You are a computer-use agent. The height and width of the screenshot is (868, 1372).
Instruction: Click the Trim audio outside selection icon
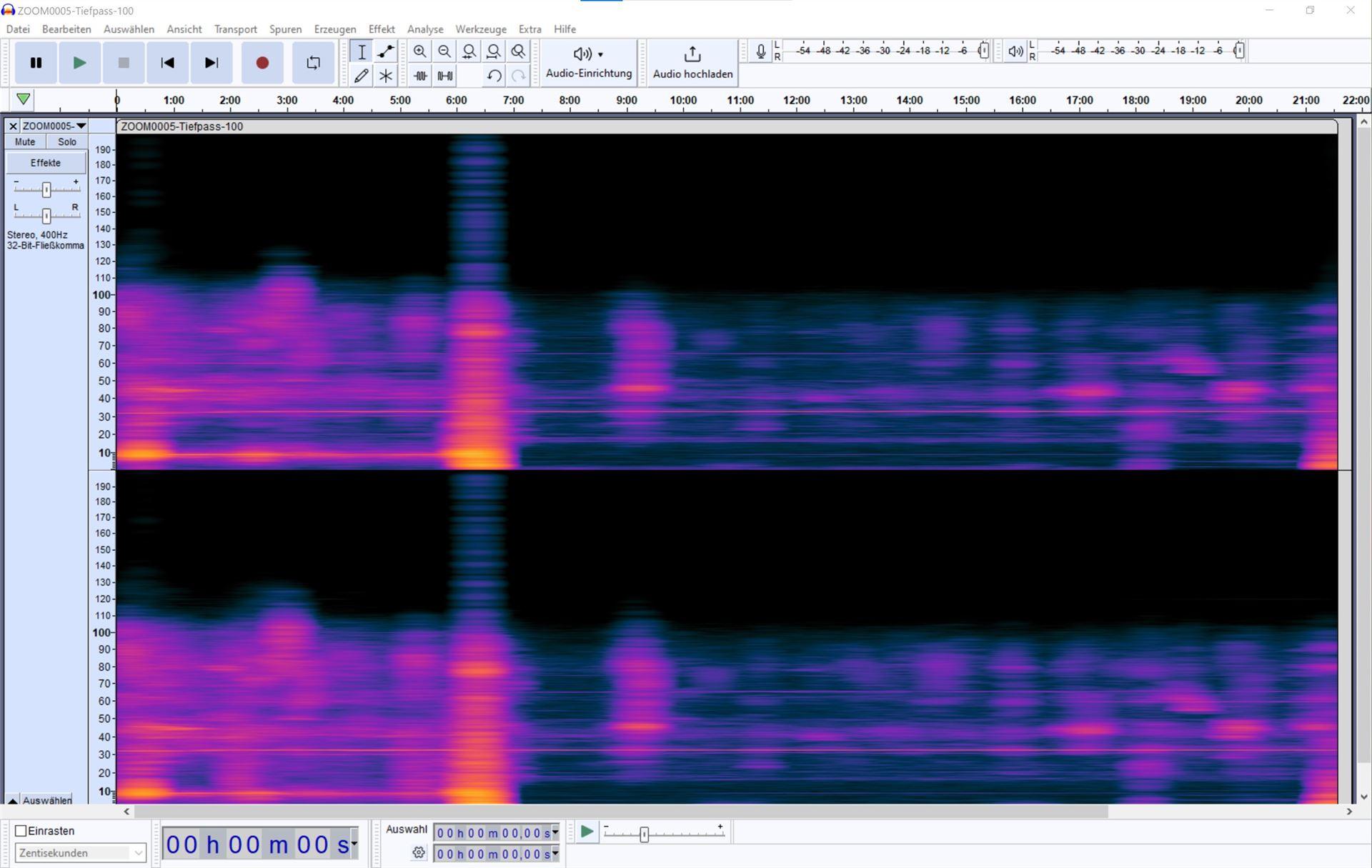click(x=420, y=76)
